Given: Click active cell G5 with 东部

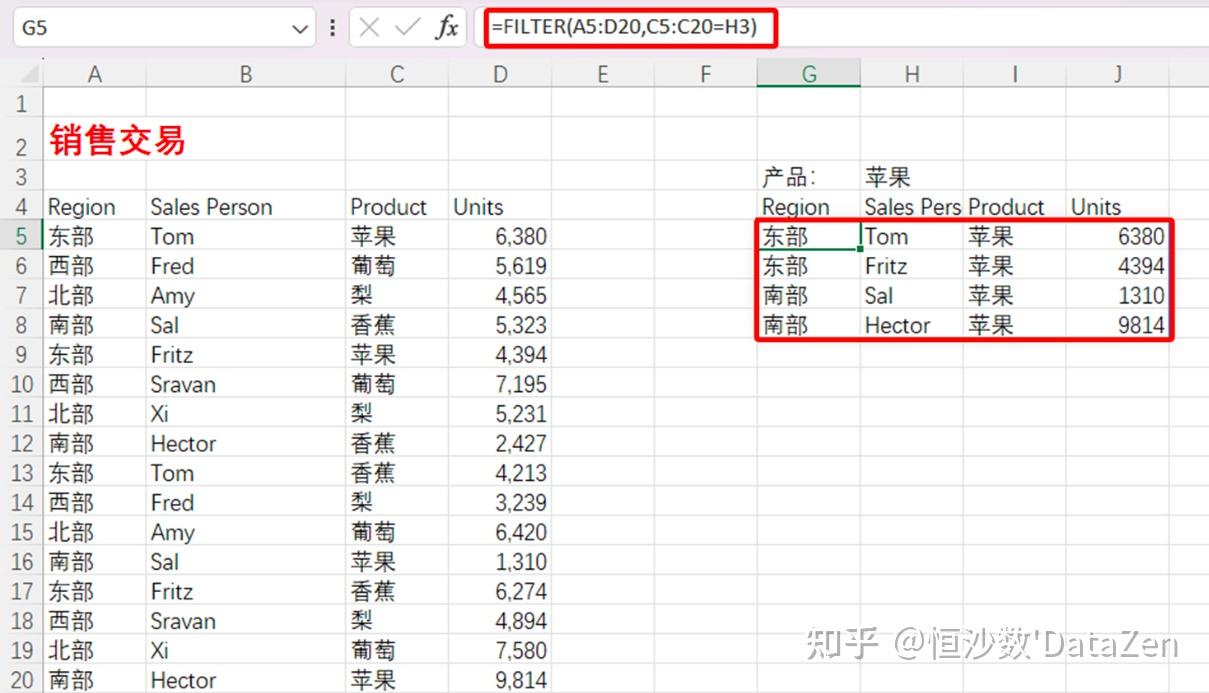Looking at the screenshot, I should point(808,237).
